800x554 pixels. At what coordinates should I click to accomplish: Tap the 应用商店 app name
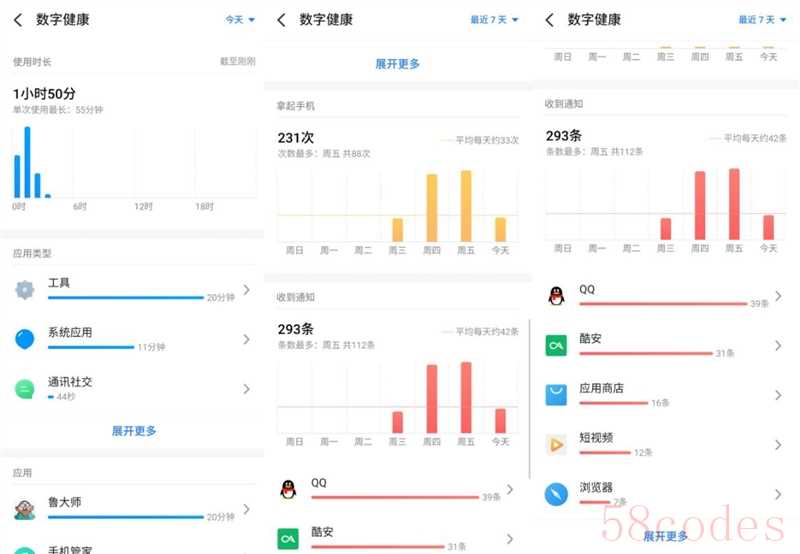(602, 388)
